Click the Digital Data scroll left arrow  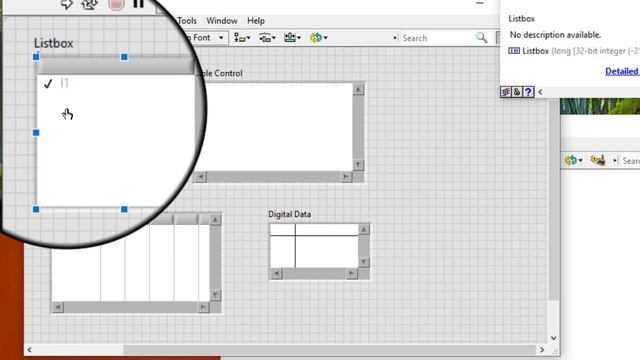pos(276,273)
